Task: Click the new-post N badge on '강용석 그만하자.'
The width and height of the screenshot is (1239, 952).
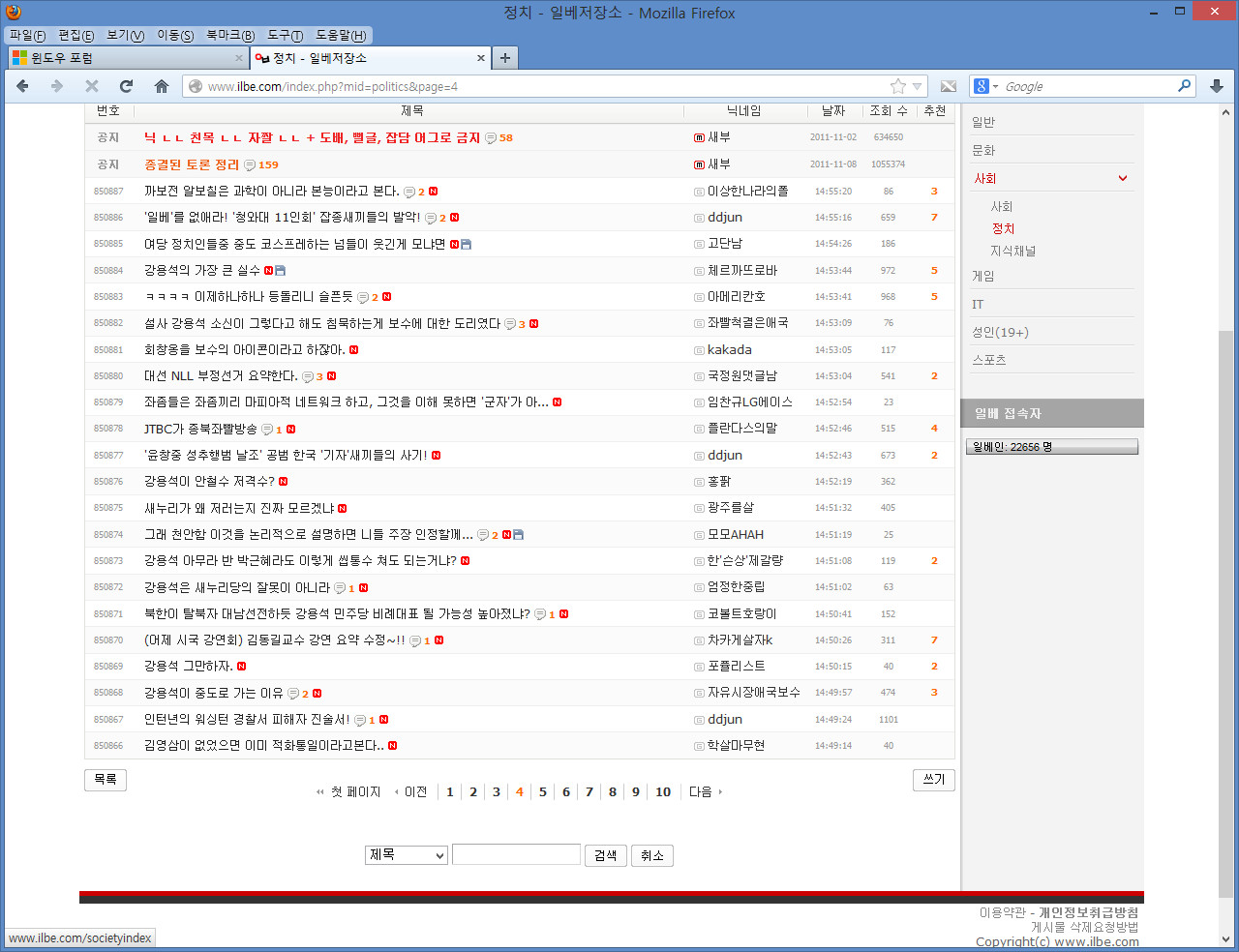Action: (x=241, y=667)
